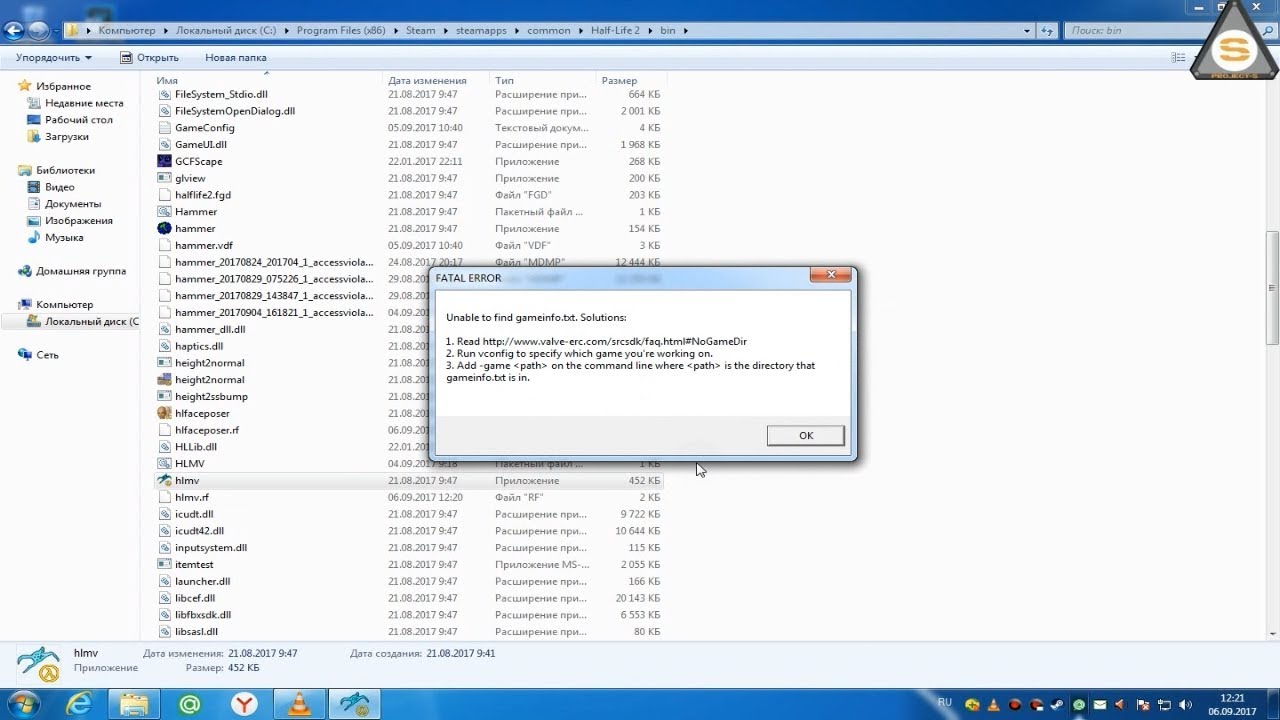Open Сеть in navigation pane
The width and height of the screenshot is (1280, 720).
47,355
